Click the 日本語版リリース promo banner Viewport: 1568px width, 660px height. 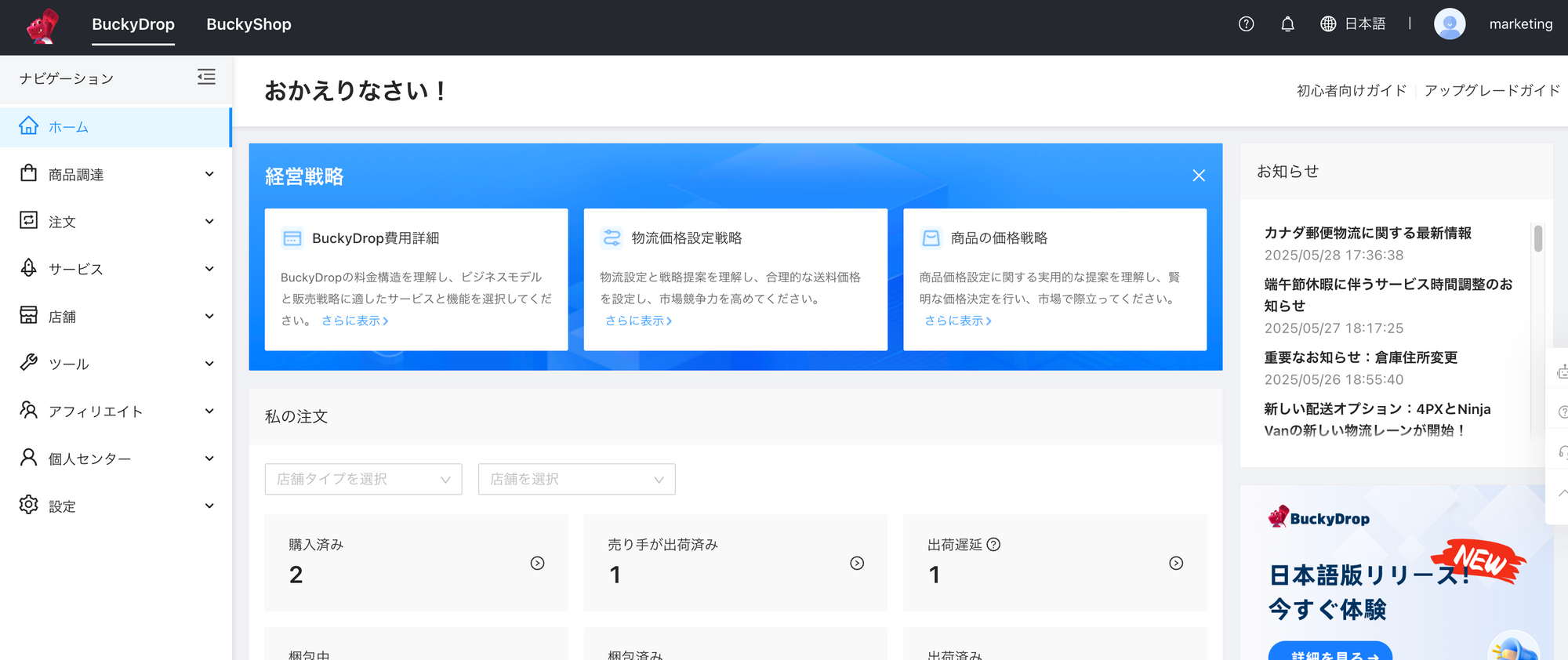(x=1396, y=573)
